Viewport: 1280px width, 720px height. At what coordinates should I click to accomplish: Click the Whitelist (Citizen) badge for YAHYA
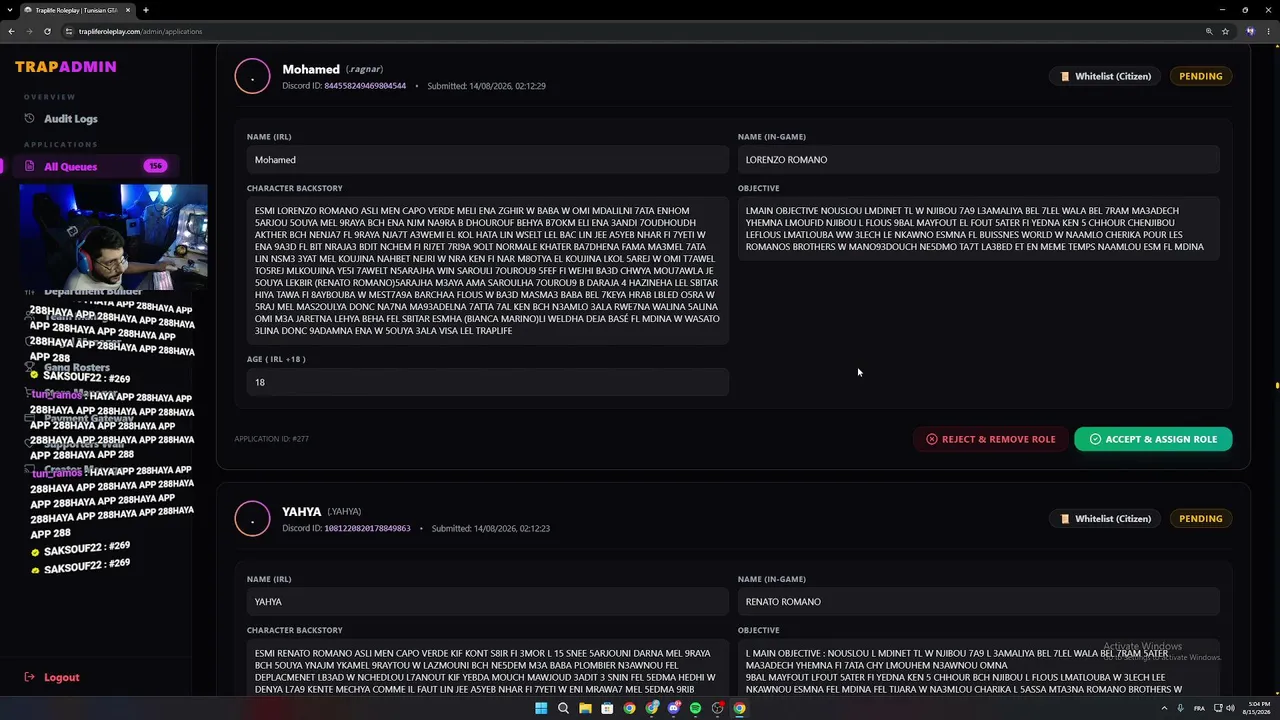point(1106,519)
